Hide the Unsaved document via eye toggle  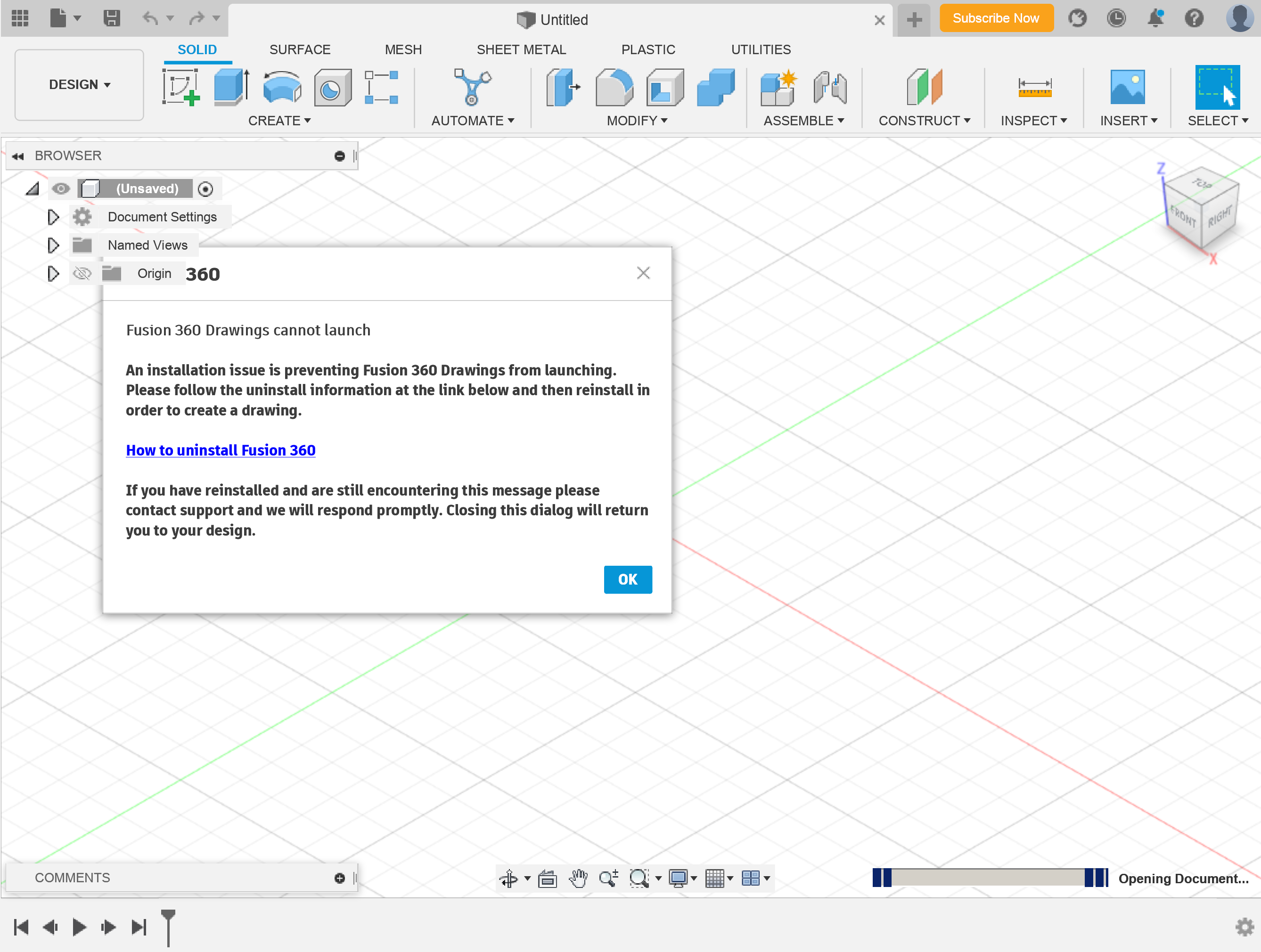tap(60, 188)
